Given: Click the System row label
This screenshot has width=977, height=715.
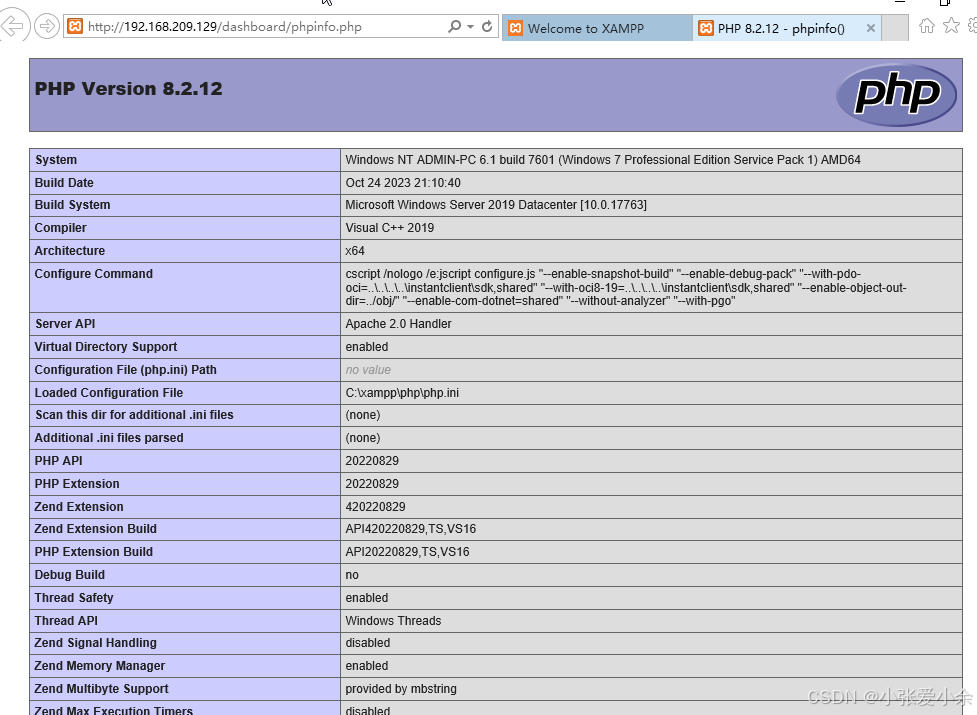Looking at the screenshot, I should point(56,159).
